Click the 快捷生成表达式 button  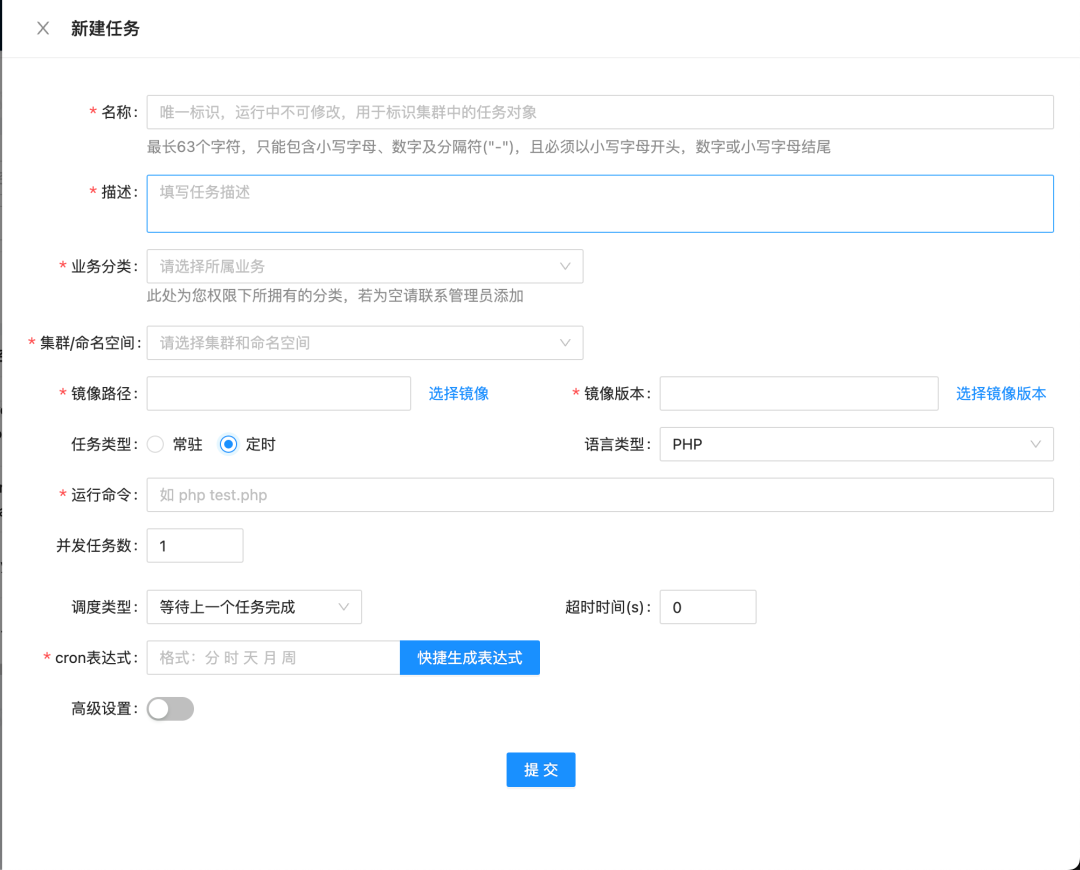tap(470, 658)
